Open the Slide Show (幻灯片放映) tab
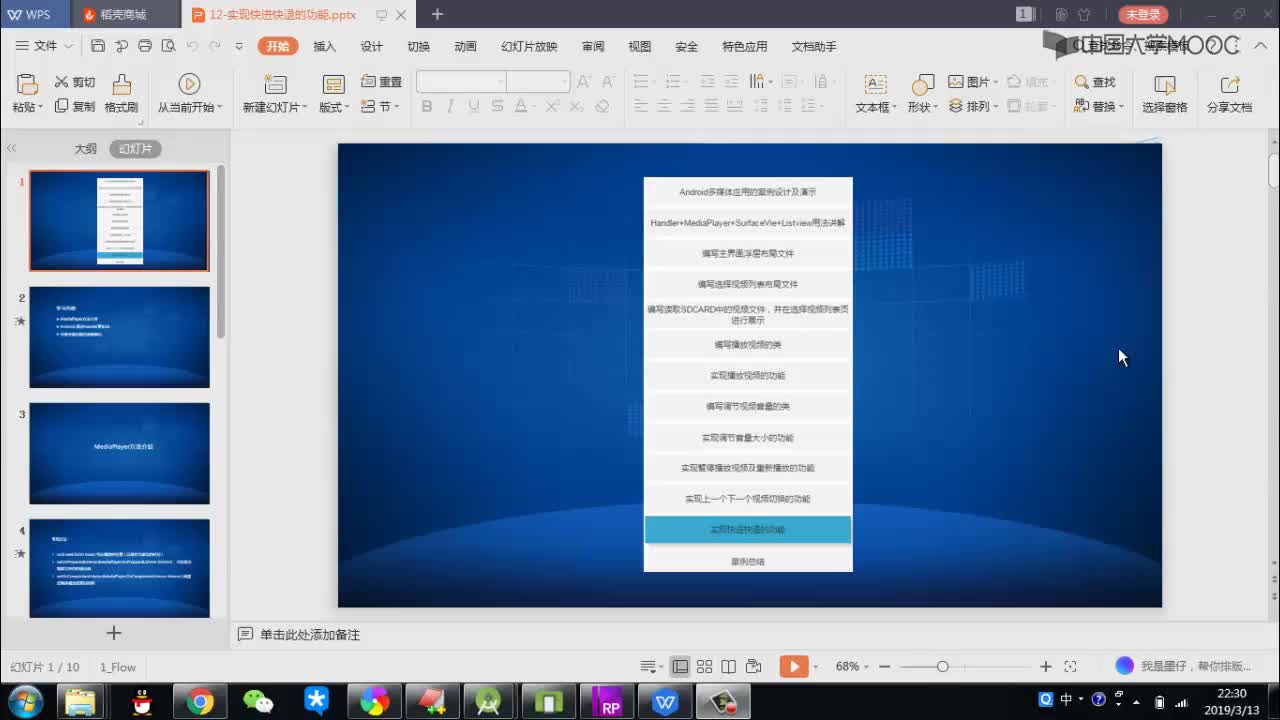 [x=529, y=46]
